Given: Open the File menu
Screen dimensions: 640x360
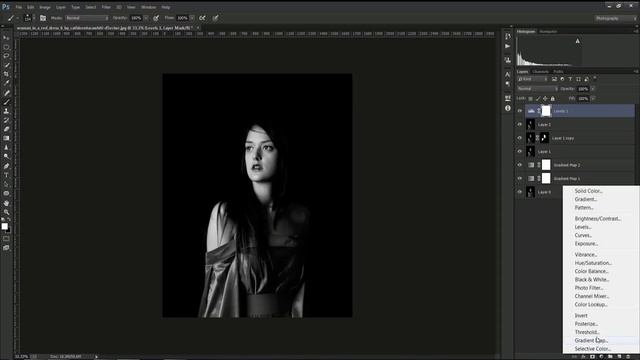Looking at the screenshot, I should coord(19,7).
